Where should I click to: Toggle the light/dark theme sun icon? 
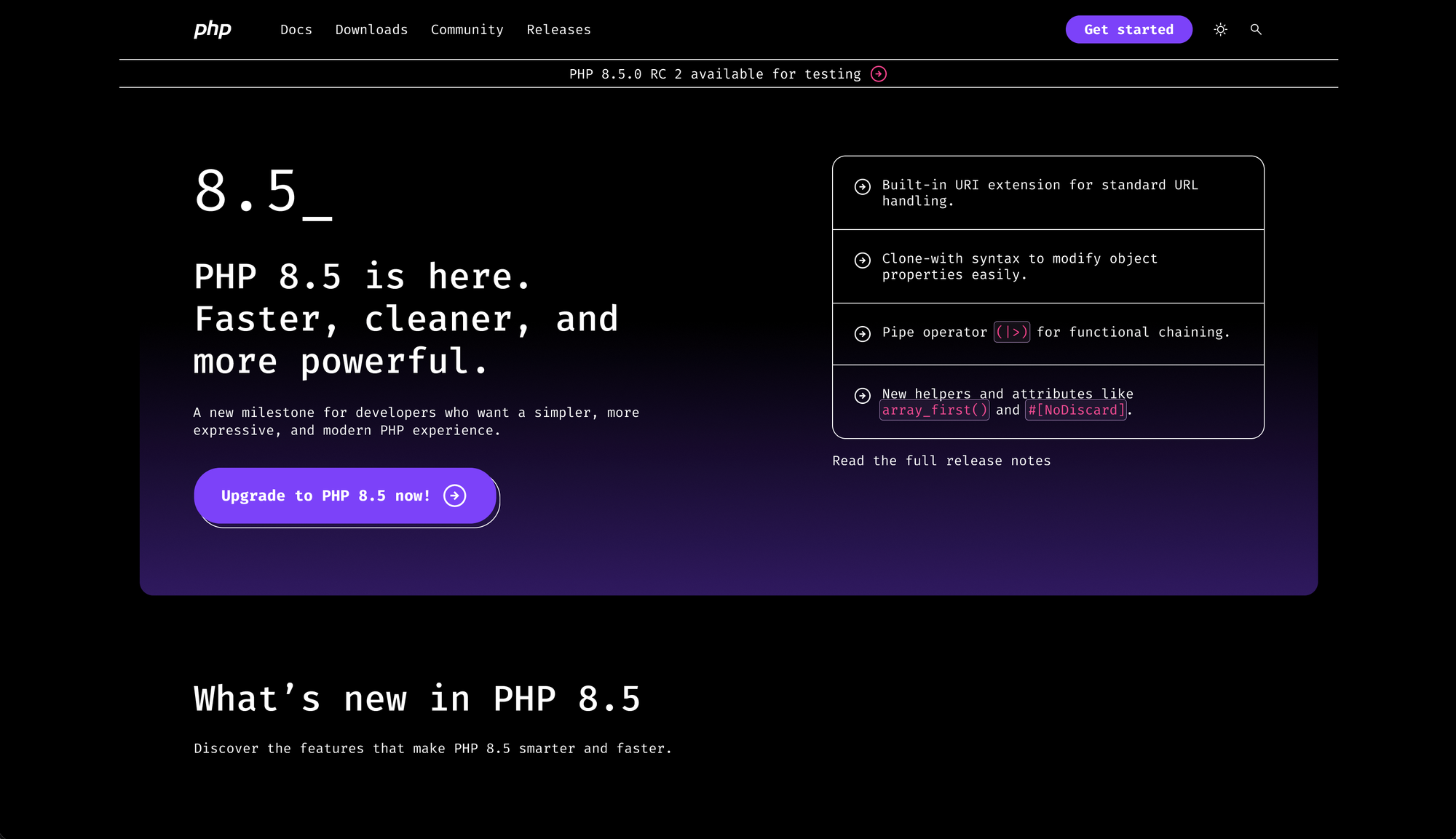[1221, 29]
